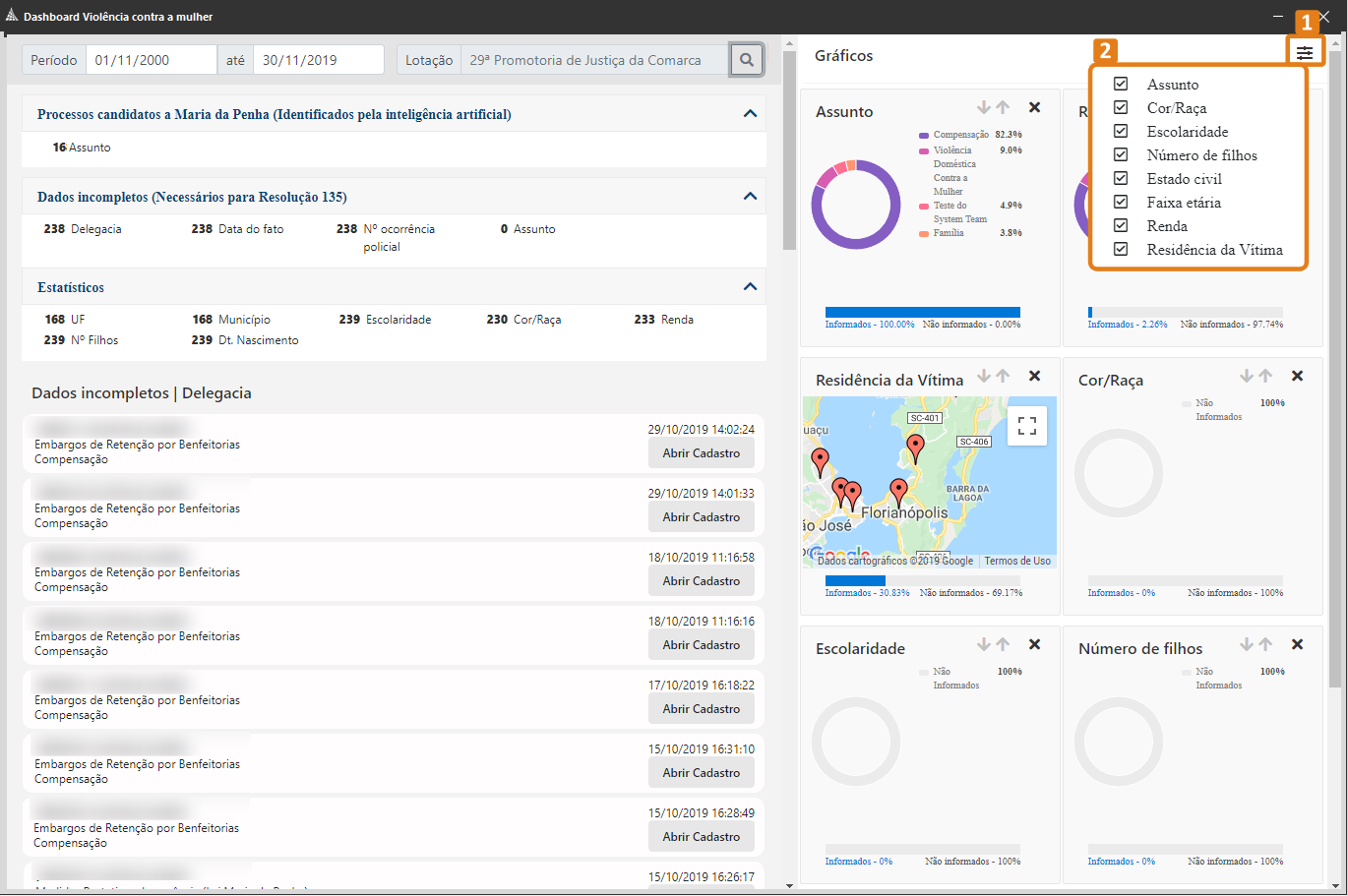Select the 168 Município statistic

[231, 320]
